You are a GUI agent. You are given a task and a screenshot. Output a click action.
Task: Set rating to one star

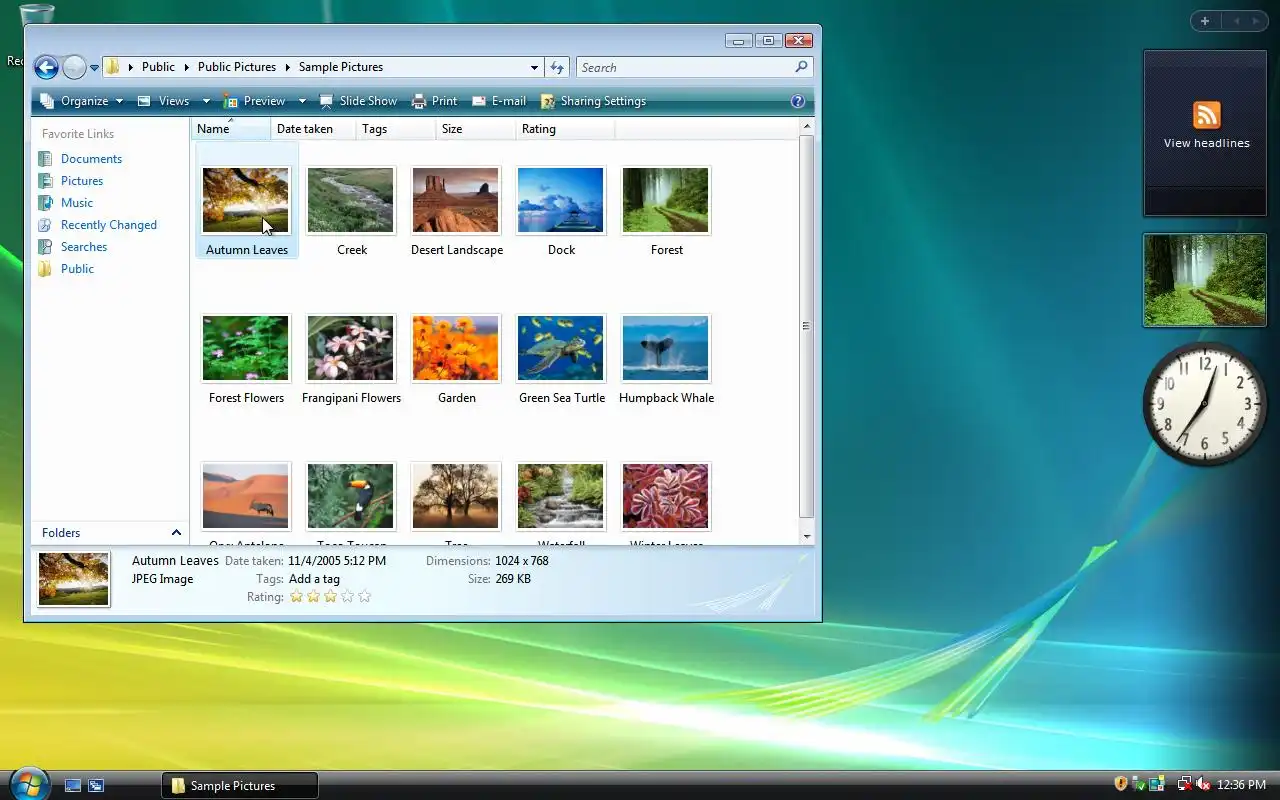296,597
